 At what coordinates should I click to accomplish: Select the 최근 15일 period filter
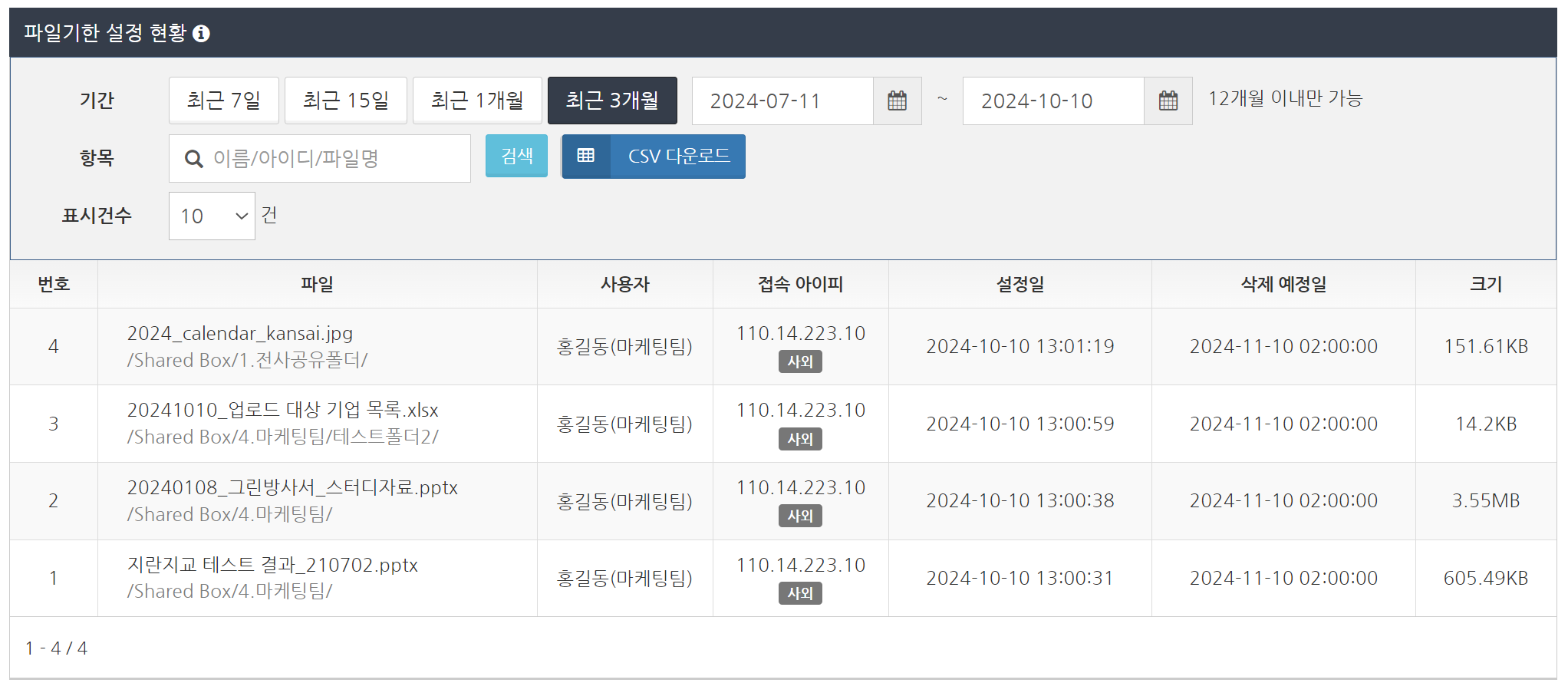(x=345, y=101)
